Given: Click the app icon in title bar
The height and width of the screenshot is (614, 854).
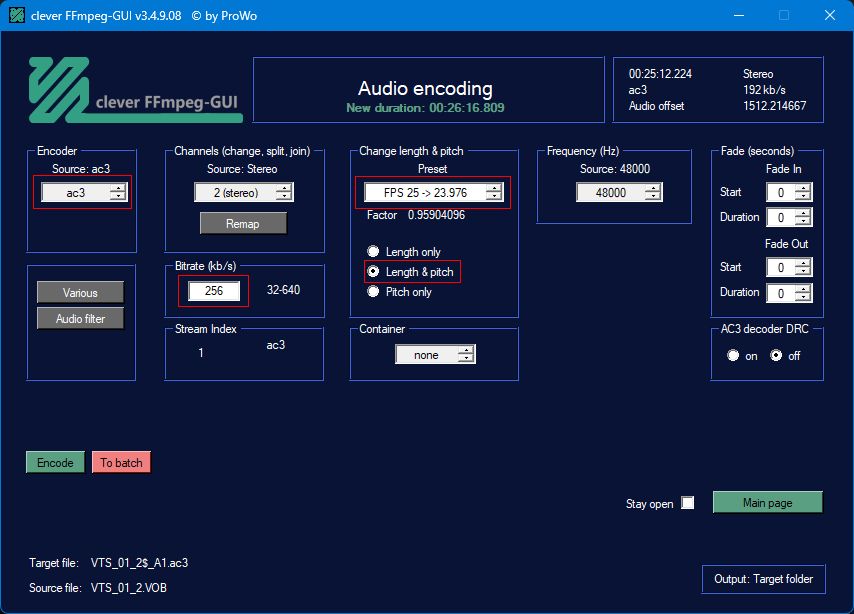Looking at the screenshot, I should (x=17, y=15).
